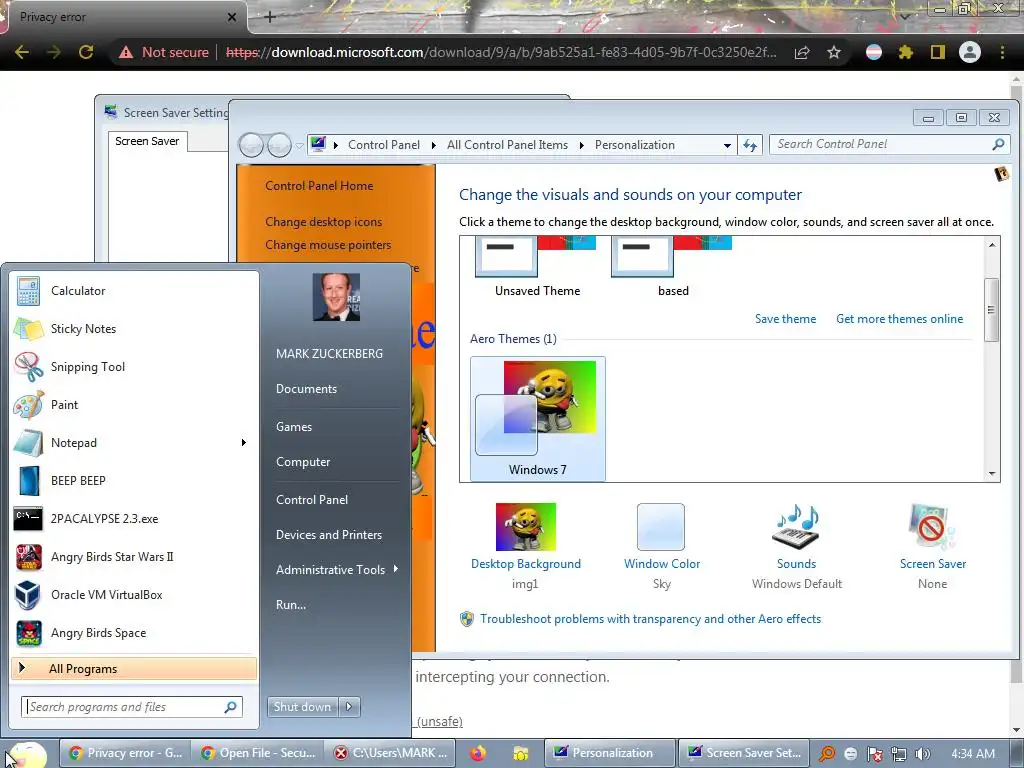1024x768 pixels.
Task: Click Change desktop icons link
Action: 323,222
